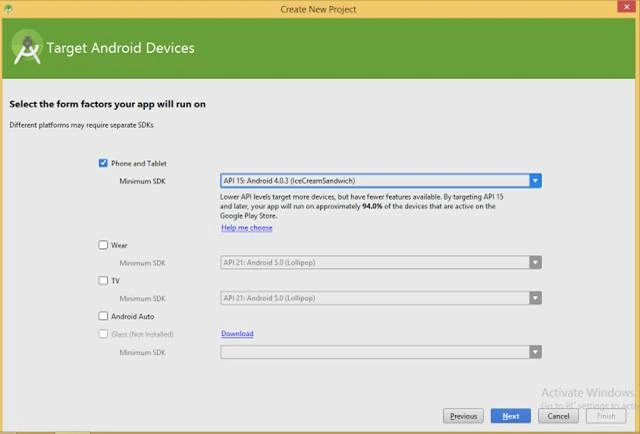Open the Wear Minimum SDK dropdown arrow
The width and height of the screenshot is (640, 434).
point(536,263)
